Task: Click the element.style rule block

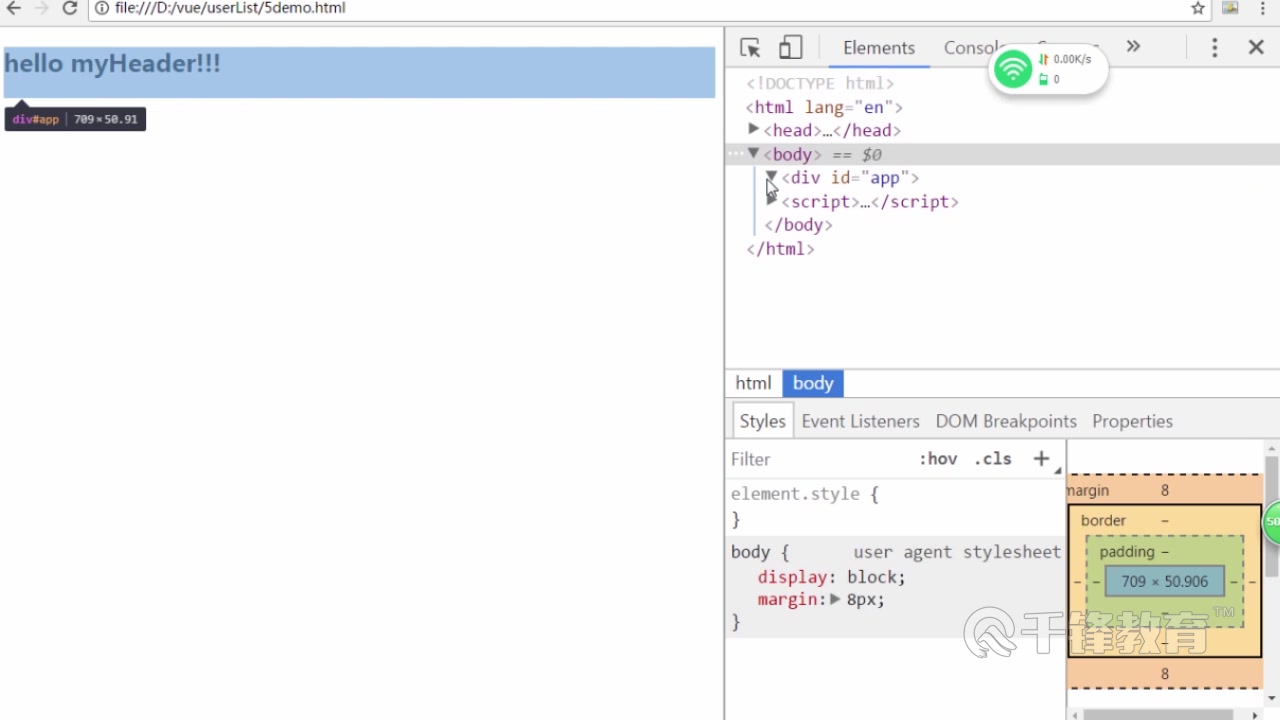Action: coord(895,506)
